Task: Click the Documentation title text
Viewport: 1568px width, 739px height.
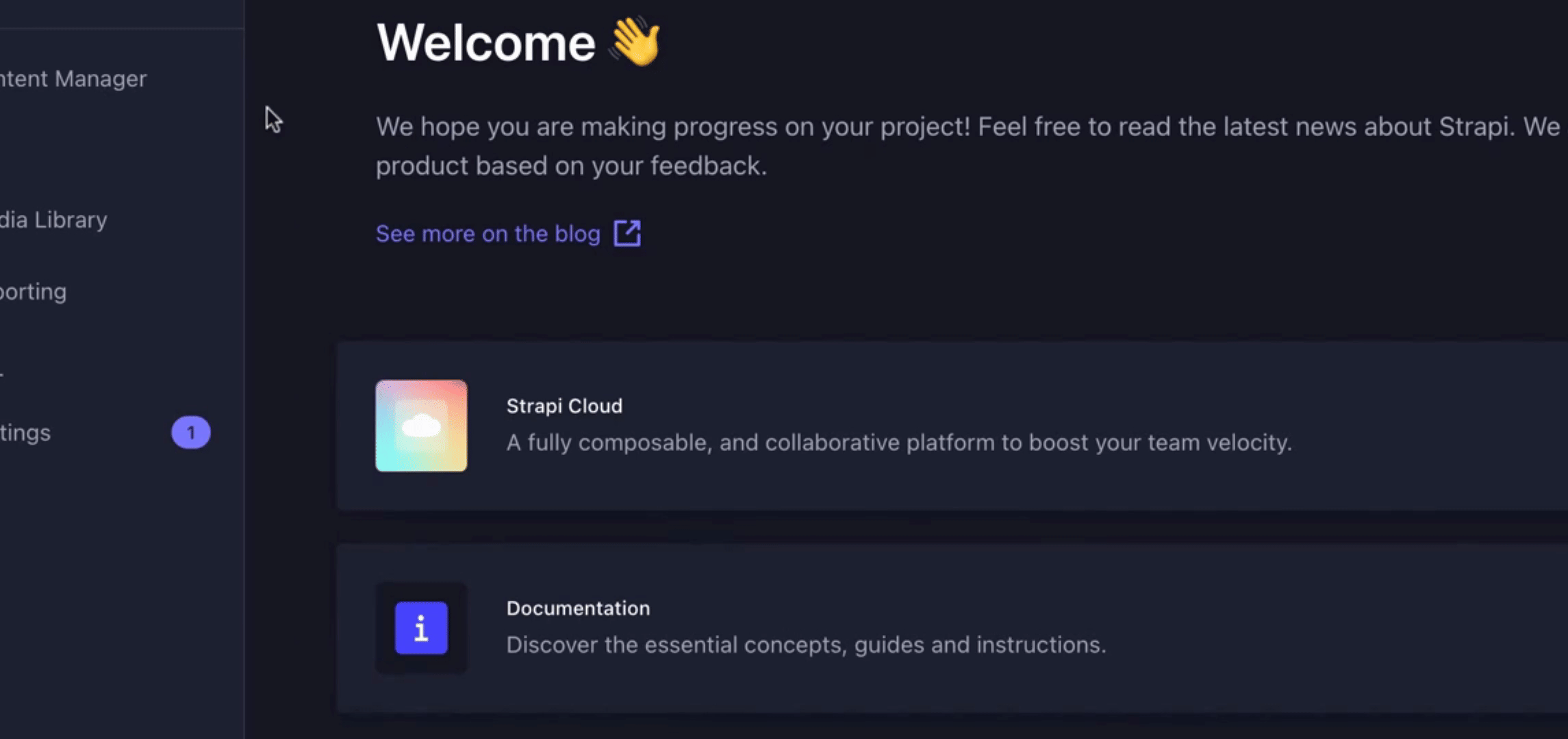Action: [x=578, y=608]
